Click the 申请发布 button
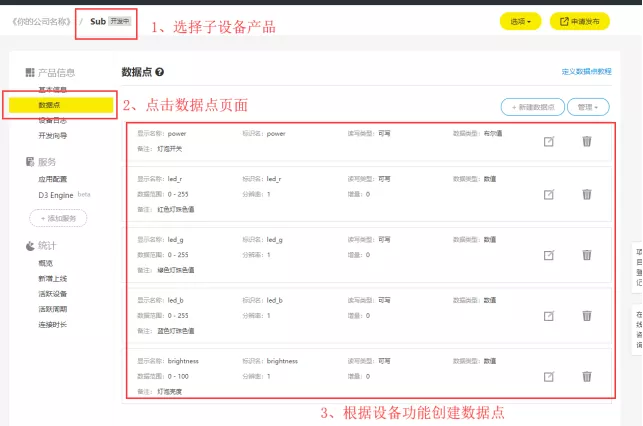643x426 pixels. 579,21
